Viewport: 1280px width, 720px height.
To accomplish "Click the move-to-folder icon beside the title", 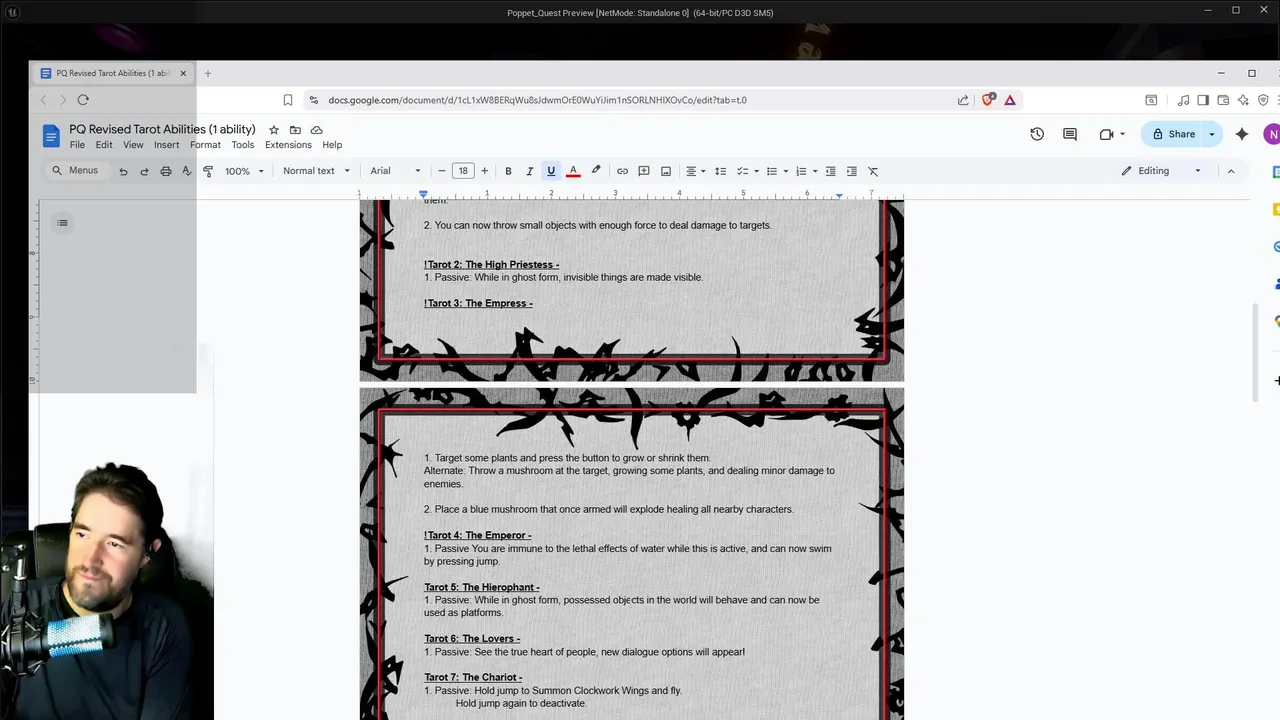I will tap(295, 130).
